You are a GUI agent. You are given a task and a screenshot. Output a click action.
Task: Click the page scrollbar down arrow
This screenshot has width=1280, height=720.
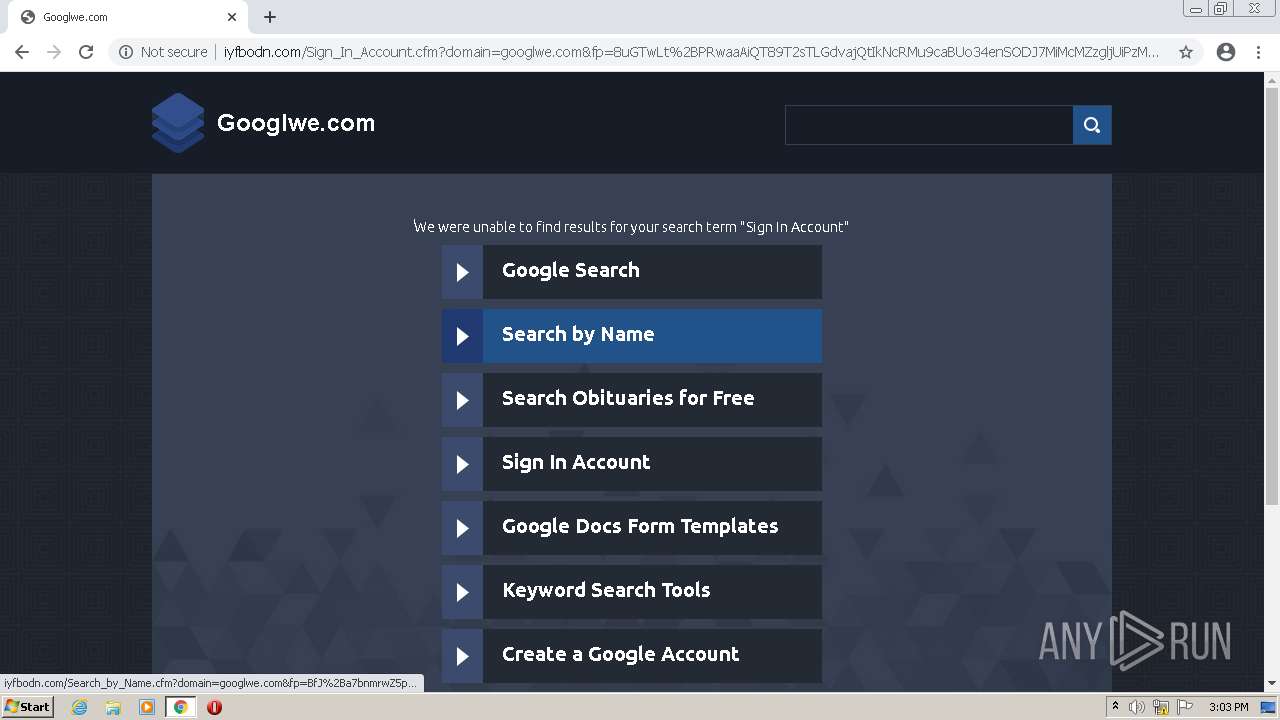pyautogui.click(x=1272, y=684)
